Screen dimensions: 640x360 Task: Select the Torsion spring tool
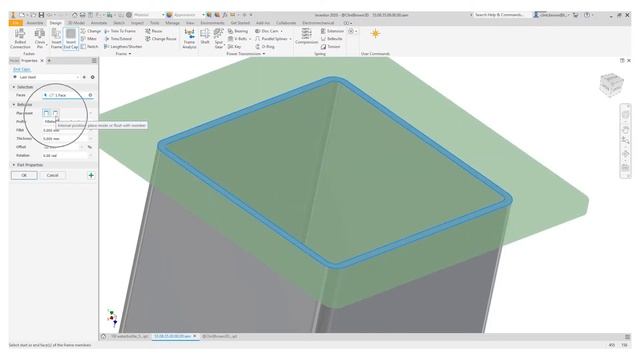(x=331, y=47)
